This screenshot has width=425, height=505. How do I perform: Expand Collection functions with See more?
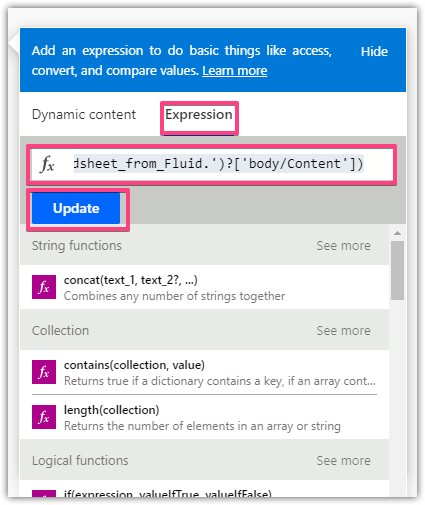tap(343, 331)
